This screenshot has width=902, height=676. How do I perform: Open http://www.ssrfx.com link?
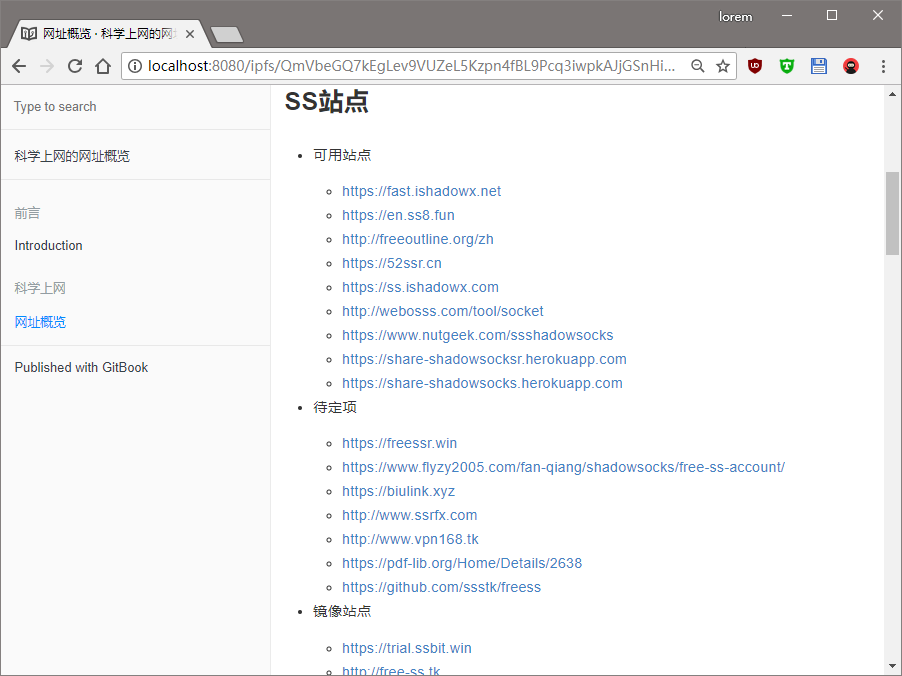coord(409,515)
